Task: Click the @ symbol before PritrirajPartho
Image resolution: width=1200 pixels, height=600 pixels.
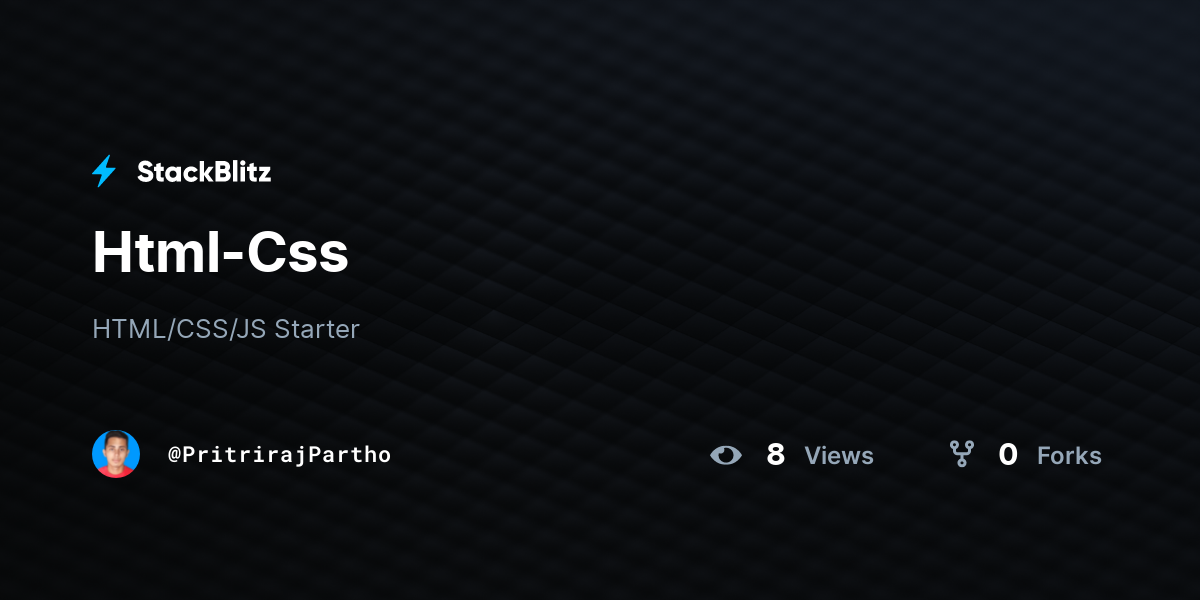Action: click(x=174, y=455)
